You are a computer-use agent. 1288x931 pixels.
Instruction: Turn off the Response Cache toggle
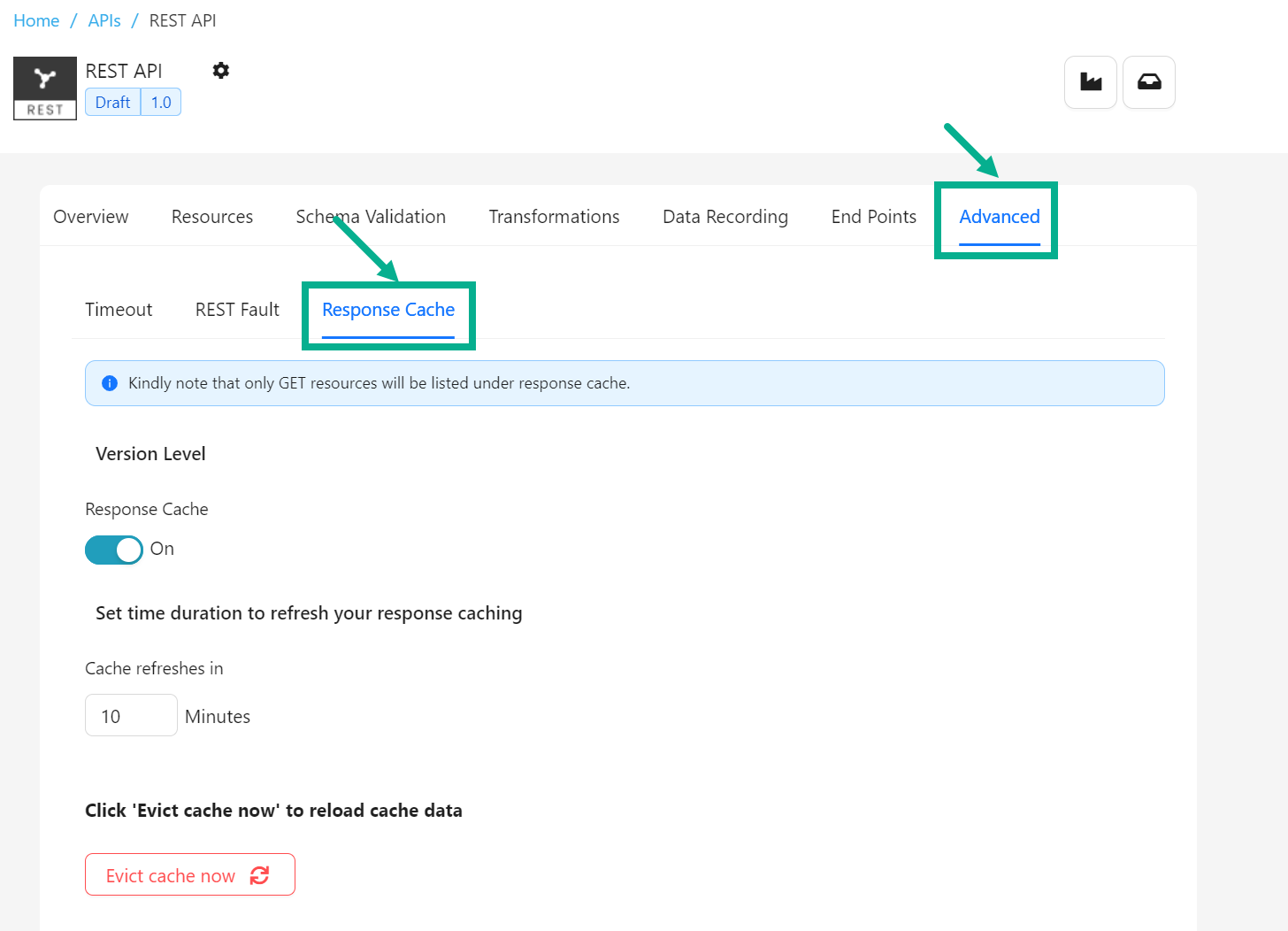coord(114,550)
